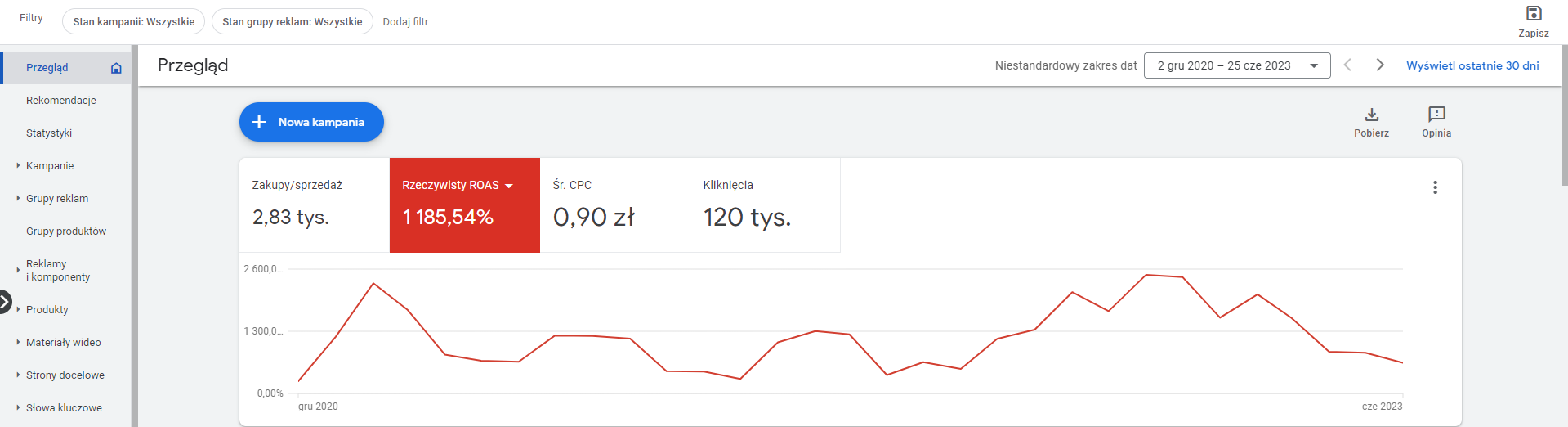Open the date range dropdown 2 gru 2020

pyautogui.click(x=1237, y=65)
